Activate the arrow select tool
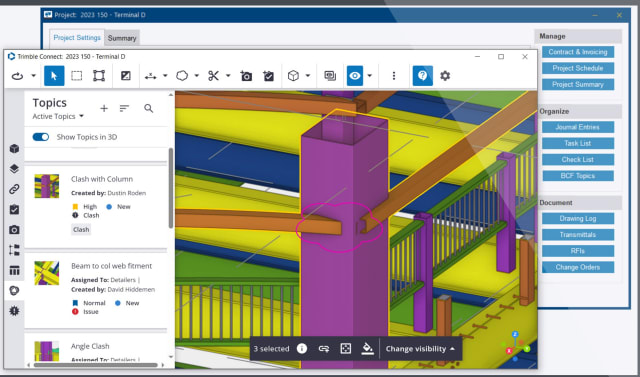Viewport: 640px width, 377px height. pos(54,76)
